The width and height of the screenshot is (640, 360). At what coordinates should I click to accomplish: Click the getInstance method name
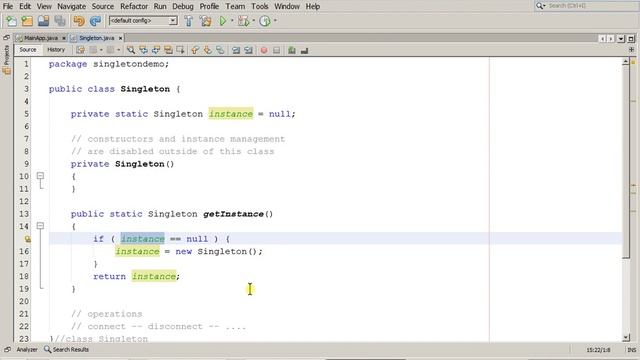[233, 214]
